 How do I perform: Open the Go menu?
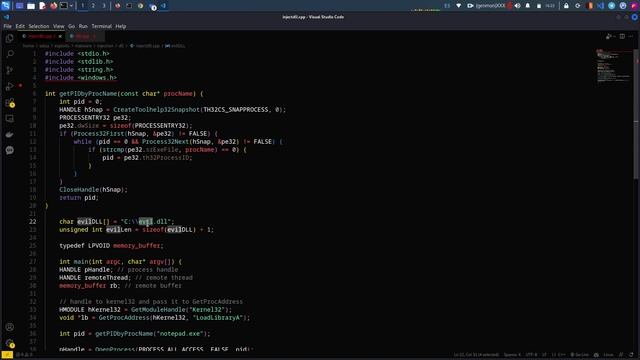pos(71,26)
